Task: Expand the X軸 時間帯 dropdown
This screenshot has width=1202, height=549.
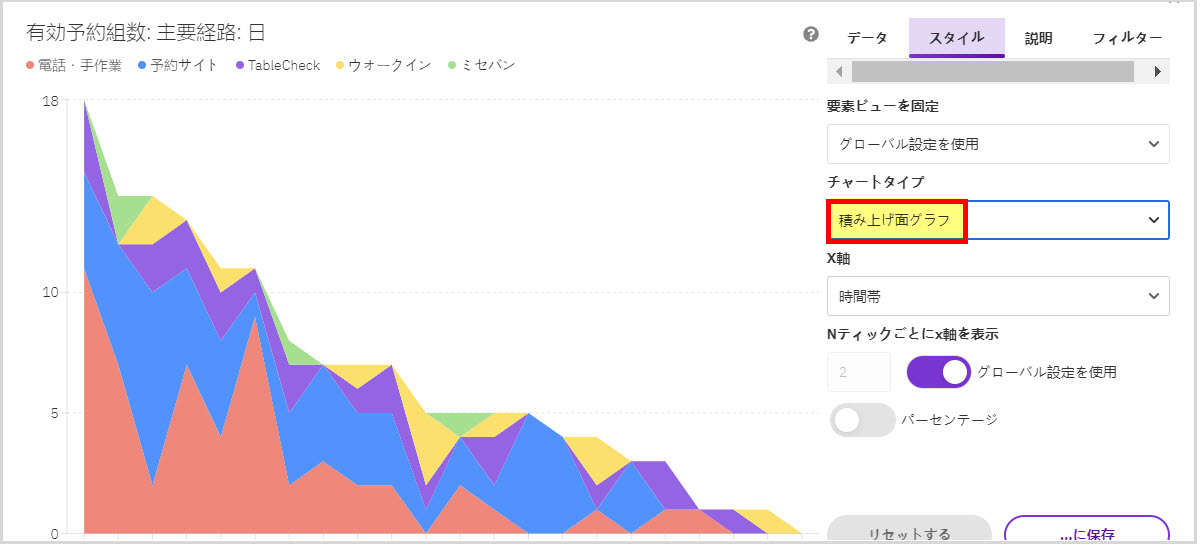Action: pyautogui.click(x=997, y=296)
